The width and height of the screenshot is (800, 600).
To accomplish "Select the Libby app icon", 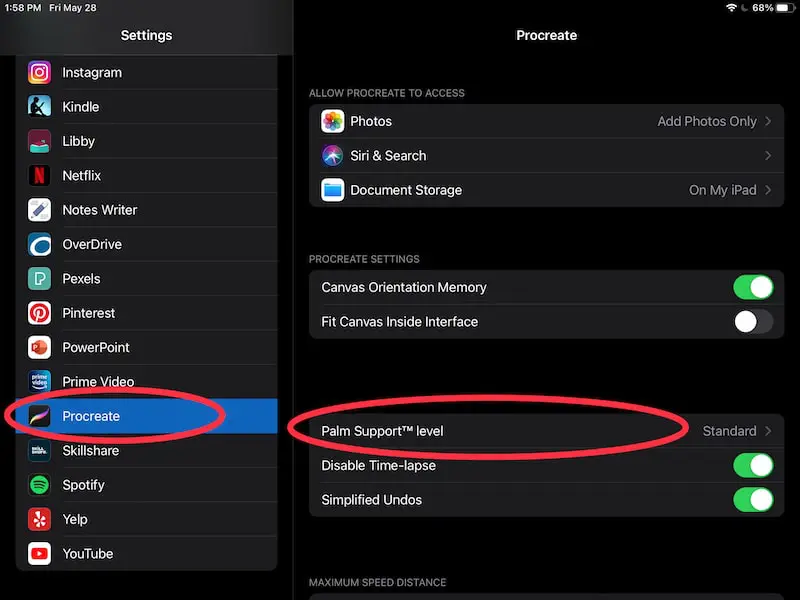I will point(39,141).
